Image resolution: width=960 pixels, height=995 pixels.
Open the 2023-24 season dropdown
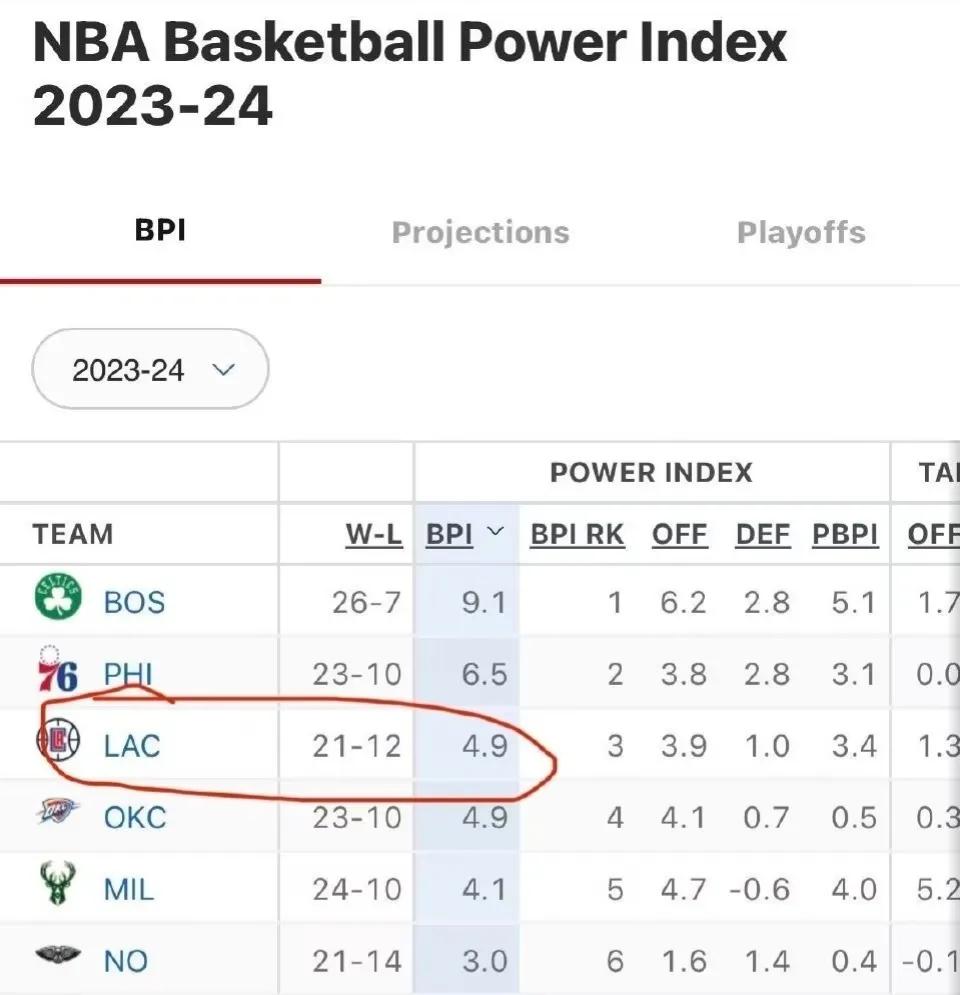pos(150,369)
